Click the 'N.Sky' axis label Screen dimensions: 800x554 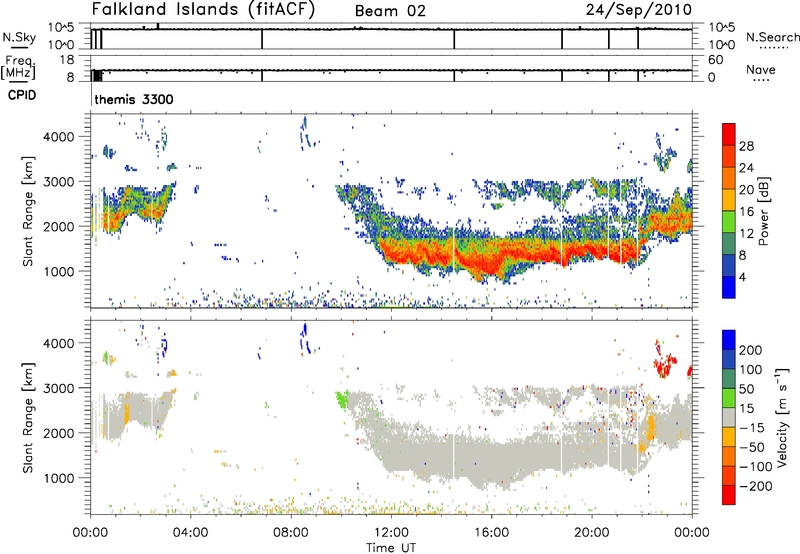(19, 37)
